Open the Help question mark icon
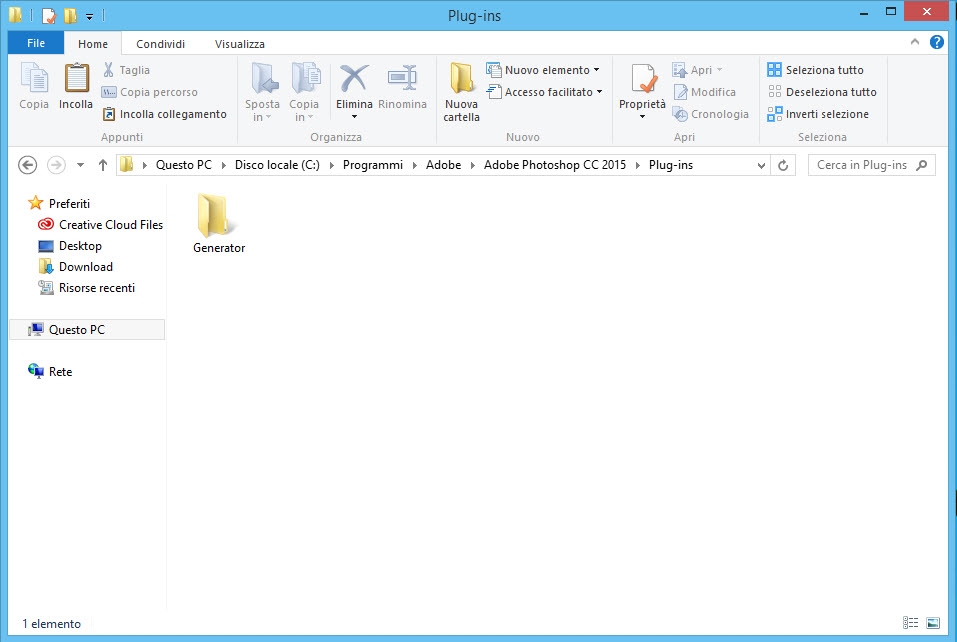 click(937, 43)
